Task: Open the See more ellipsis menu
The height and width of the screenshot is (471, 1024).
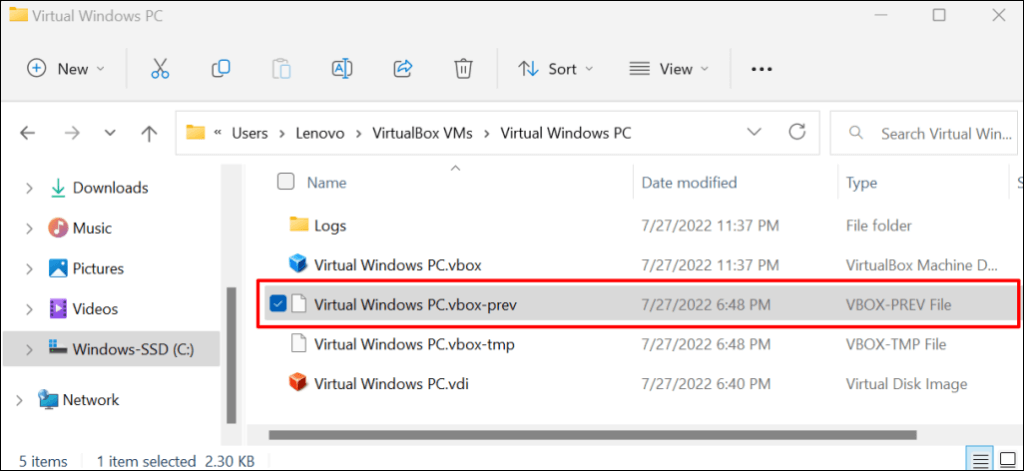Action: click(762, 69)
